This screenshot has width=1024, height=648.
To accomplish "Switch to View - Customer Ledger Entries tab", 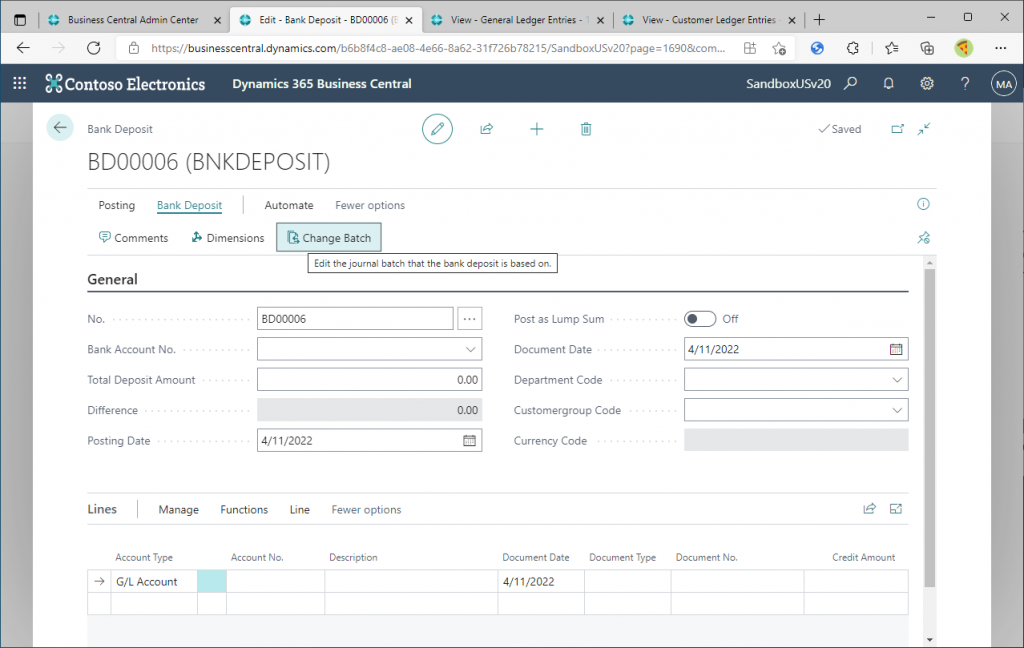I will (x=710, y=20).
